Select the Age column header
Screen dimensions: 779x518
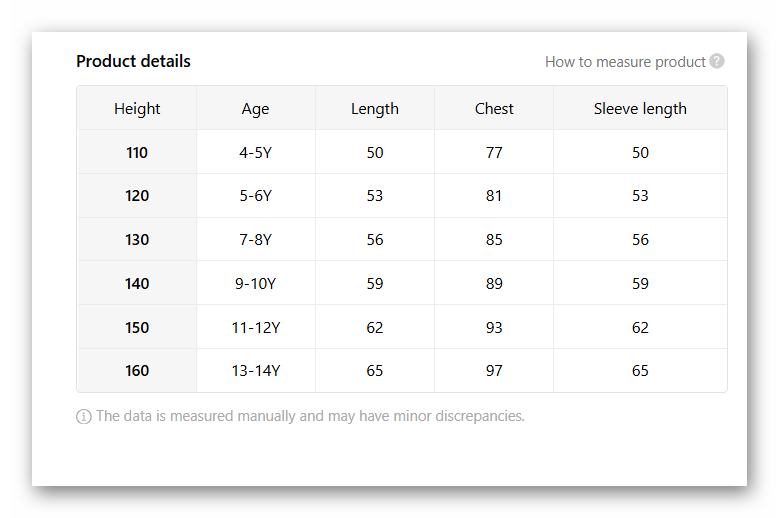coord(255,109)
